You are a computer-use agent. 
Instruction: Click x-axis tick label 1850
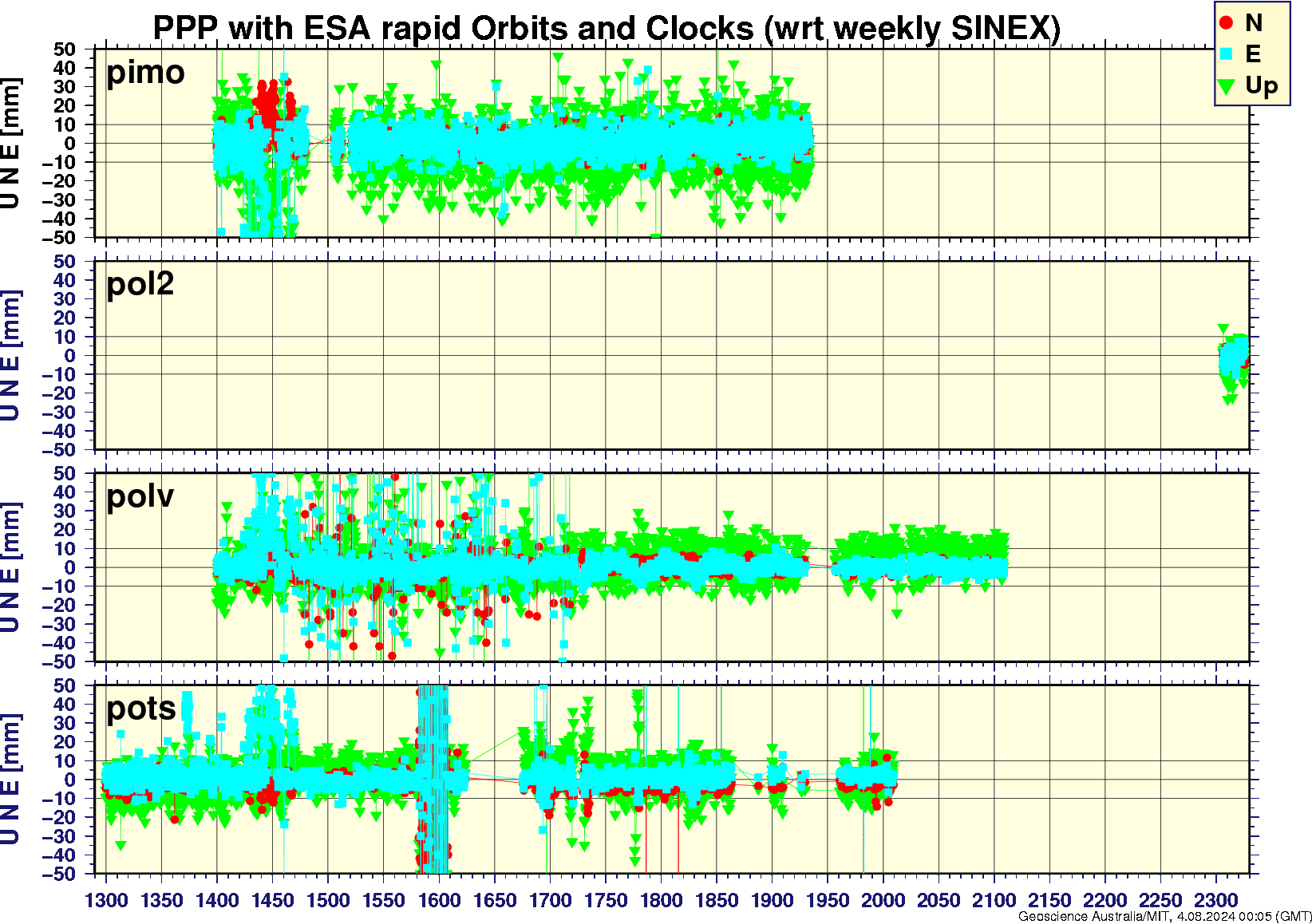tap(717, 900)
